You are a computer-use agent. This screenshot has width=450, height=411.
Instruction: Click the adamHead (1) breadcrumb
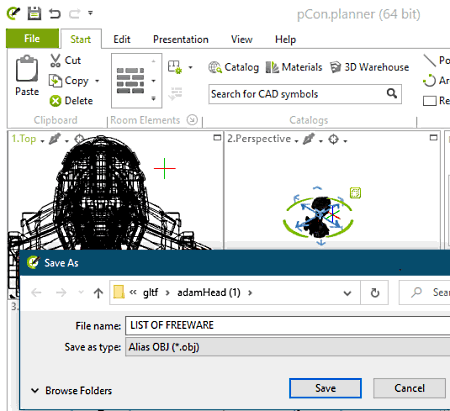click(x=209, y=293)
